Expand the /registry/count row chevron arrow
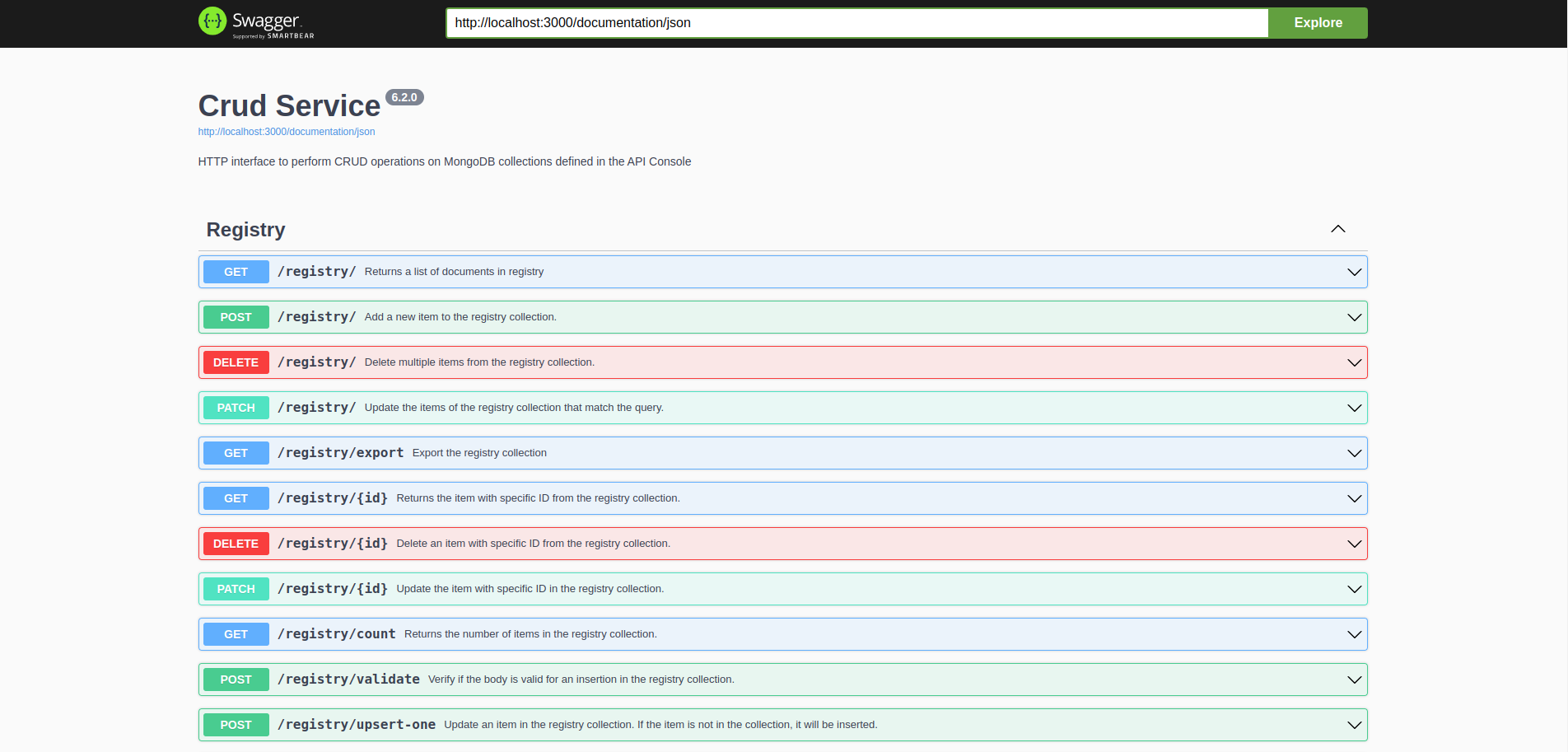 pyautogui.click(x=1353, y=634)
